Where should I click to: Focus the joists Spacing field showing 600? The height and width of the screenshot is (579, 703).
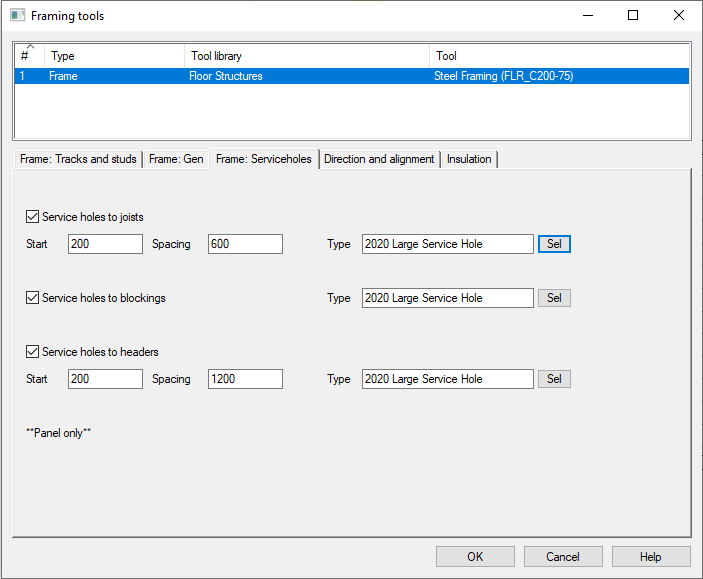245,244
